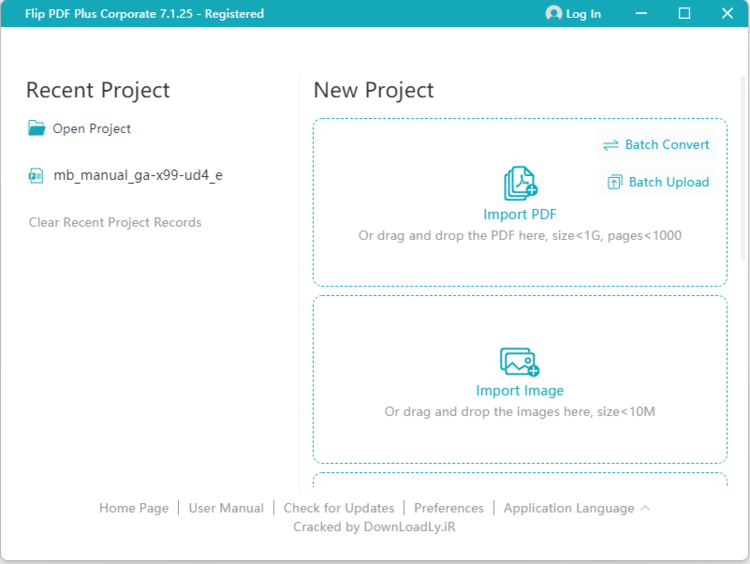The width and height of the screenshot is (750, 564).
Task: Click the Open Project folder icon
Action: coord(37,128)
